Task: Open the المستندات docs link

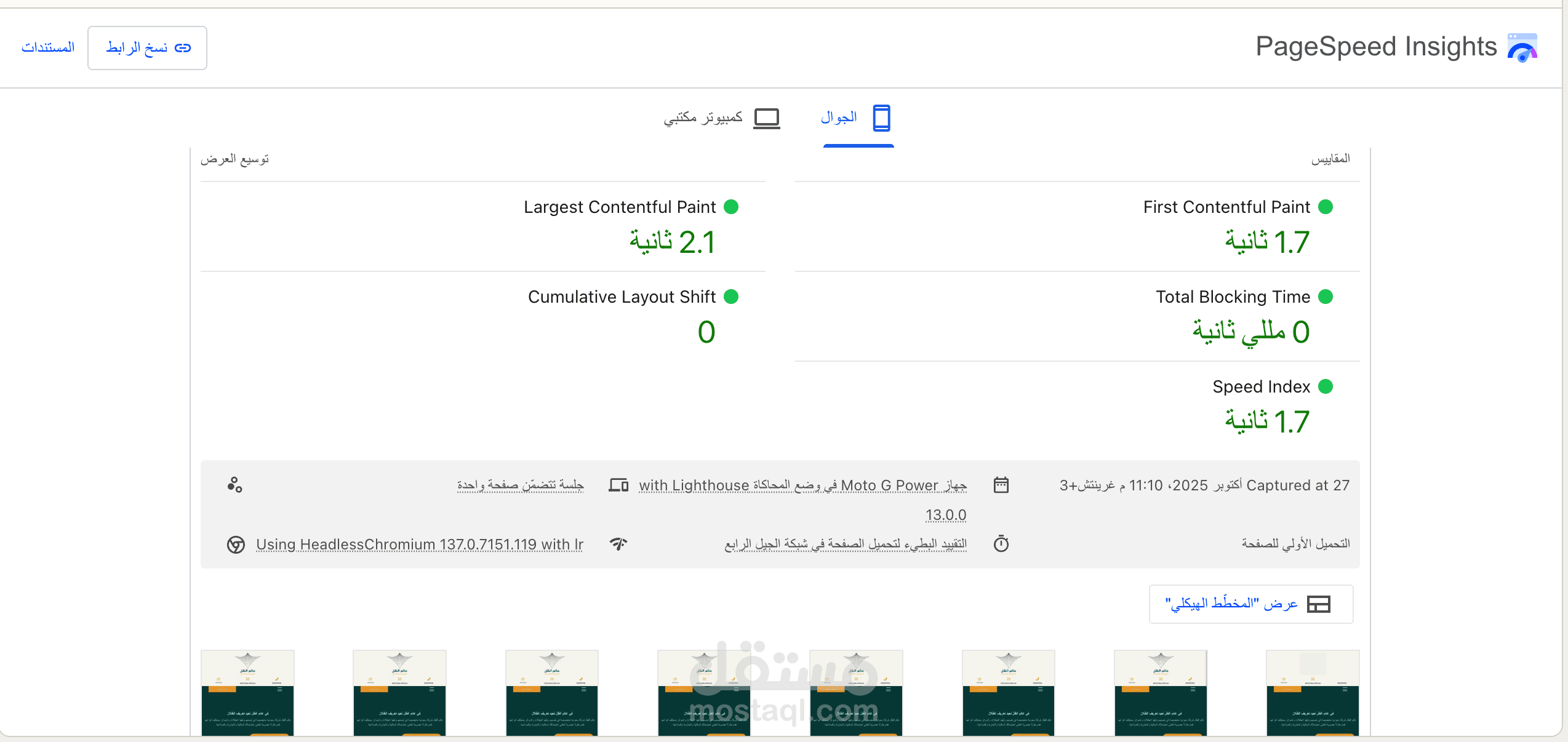Action: [x=48, y=47]
